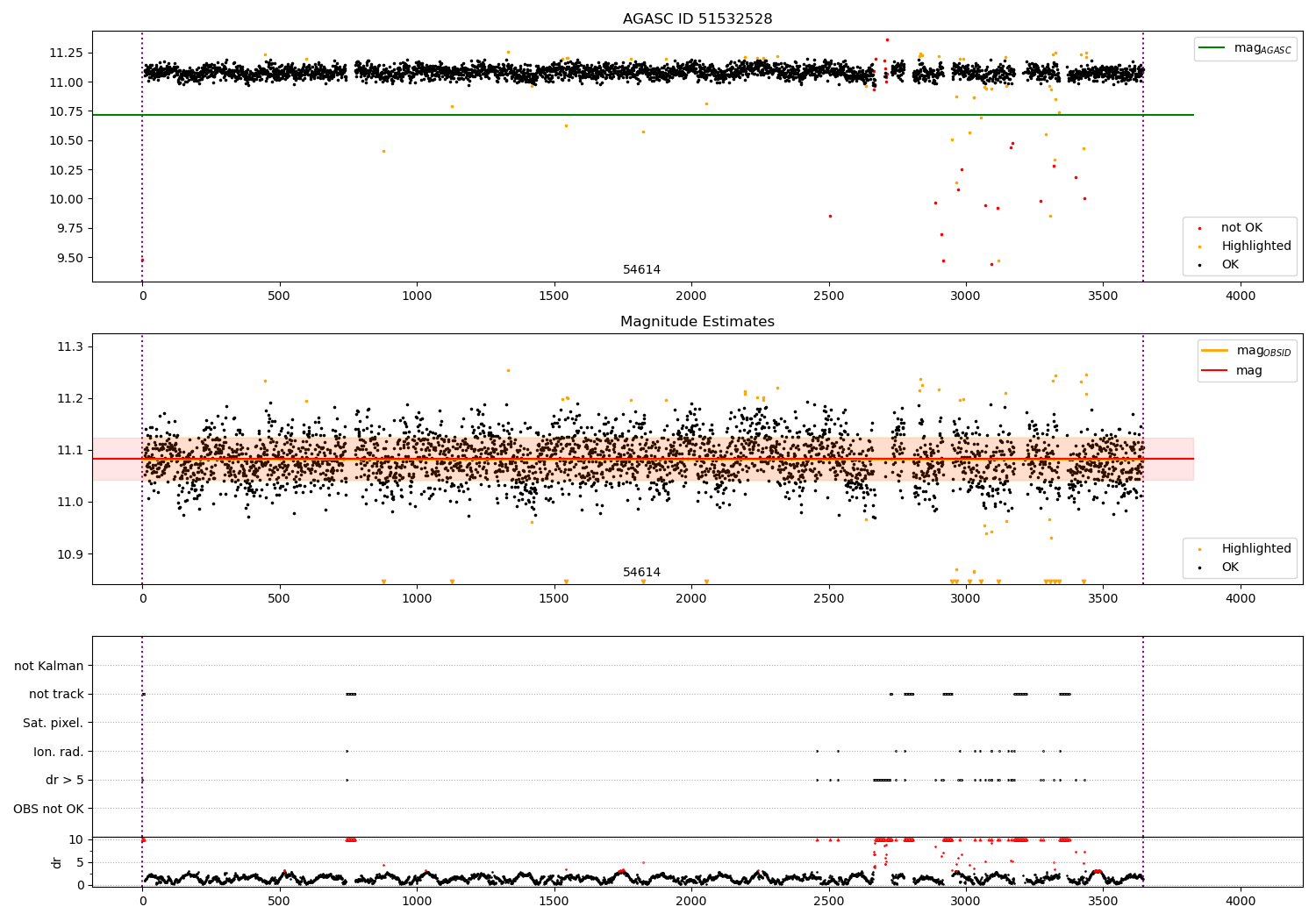
Task: Click the 'dr' y-axis label
Action: point(57,863)
